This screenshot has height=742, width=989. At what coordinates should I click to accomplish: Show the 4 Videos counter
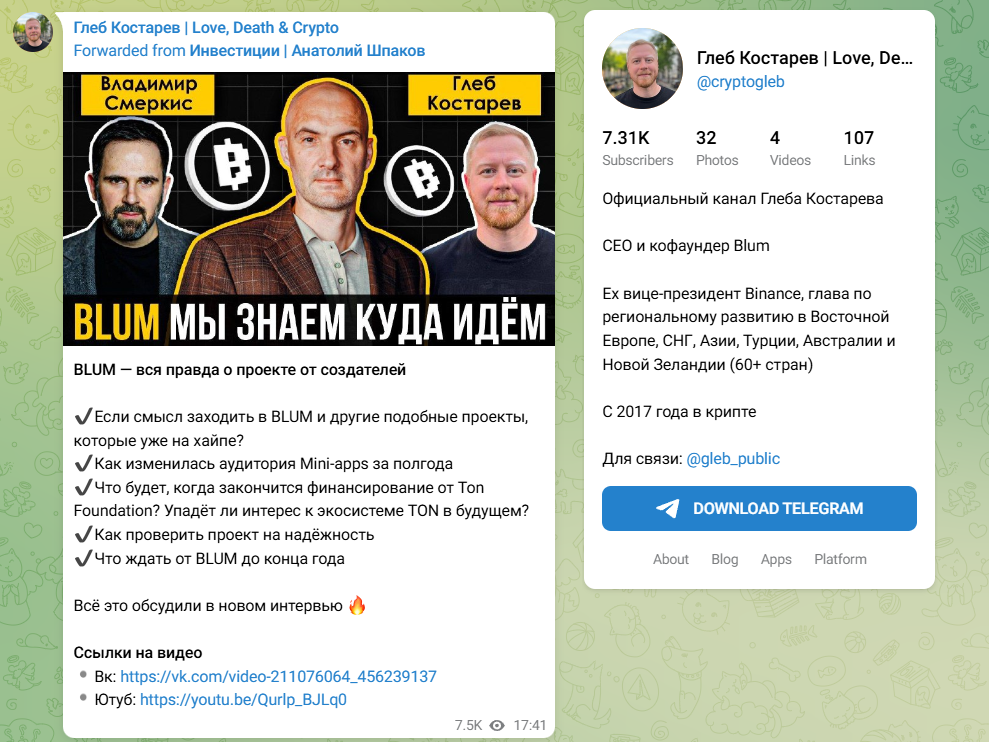click(790, 148)
